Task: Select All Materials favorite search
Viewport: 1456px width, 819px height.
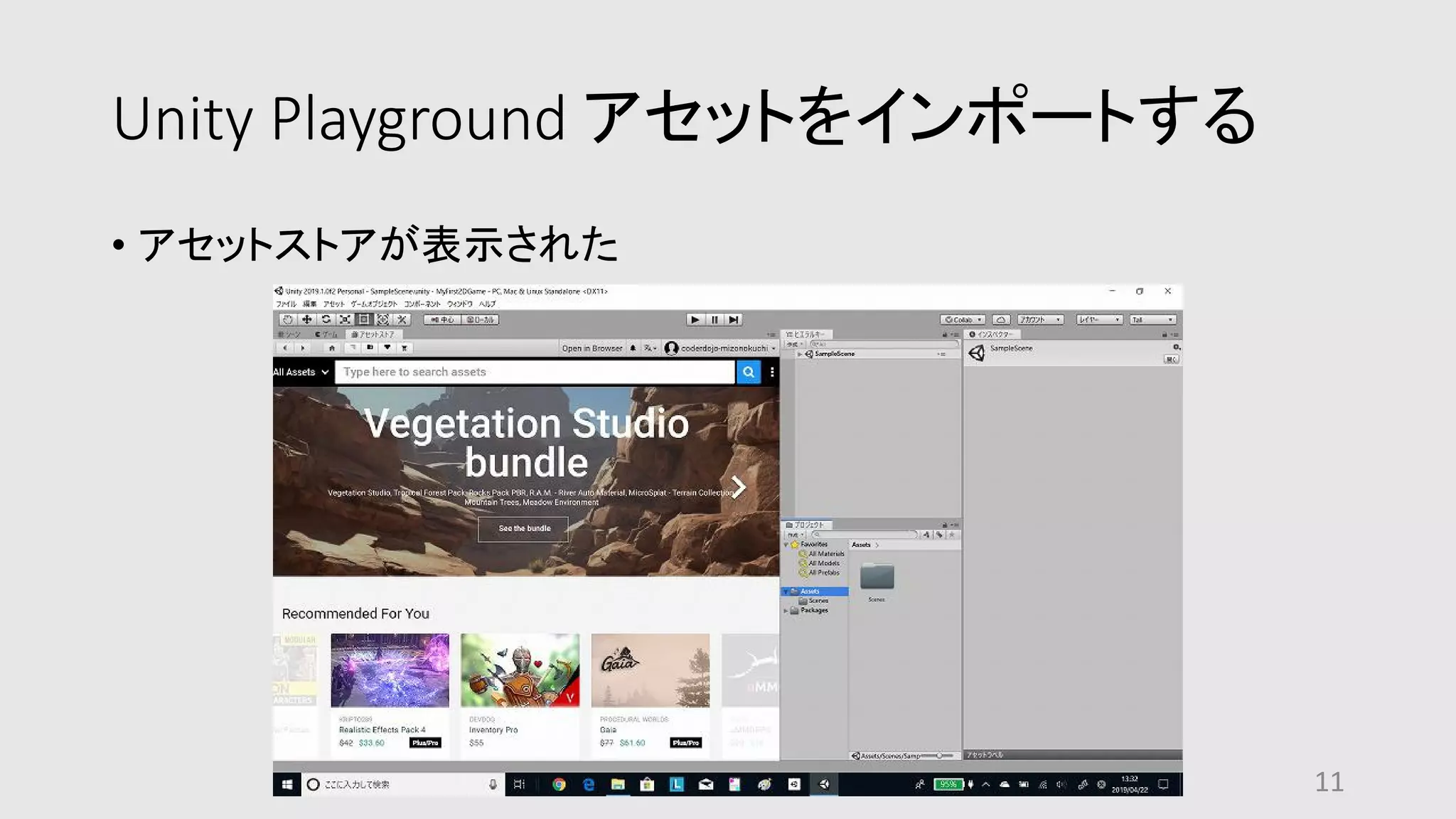Action: 823,554
